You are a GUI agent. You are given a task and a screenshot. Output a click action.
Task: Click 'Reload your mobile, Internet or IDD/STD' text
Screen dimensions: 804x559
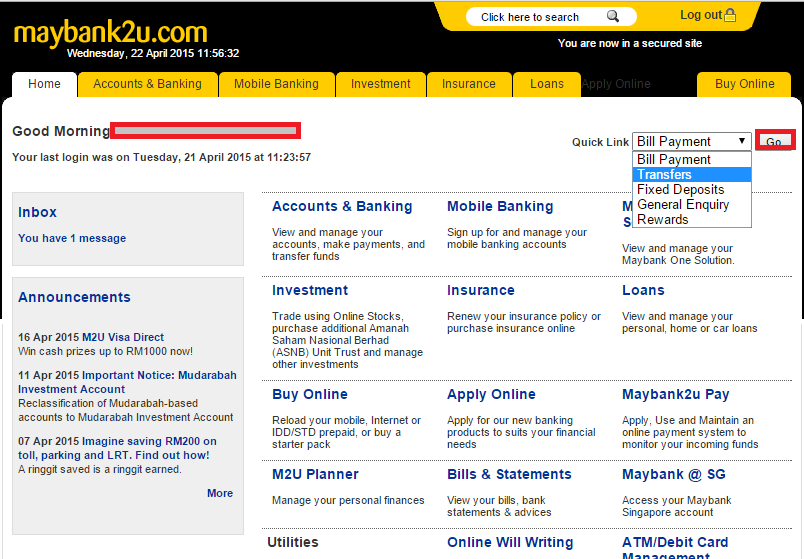pos(346,432)
